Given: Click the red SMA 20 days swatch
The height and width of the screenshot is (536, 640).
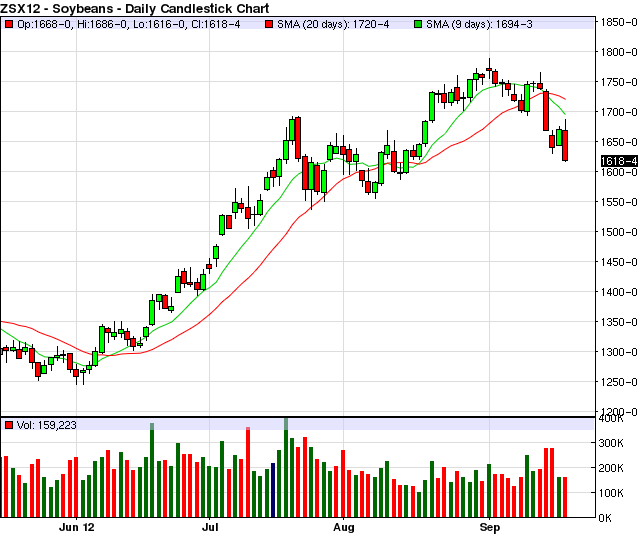Looking at the screenshot, I should 269,24.
